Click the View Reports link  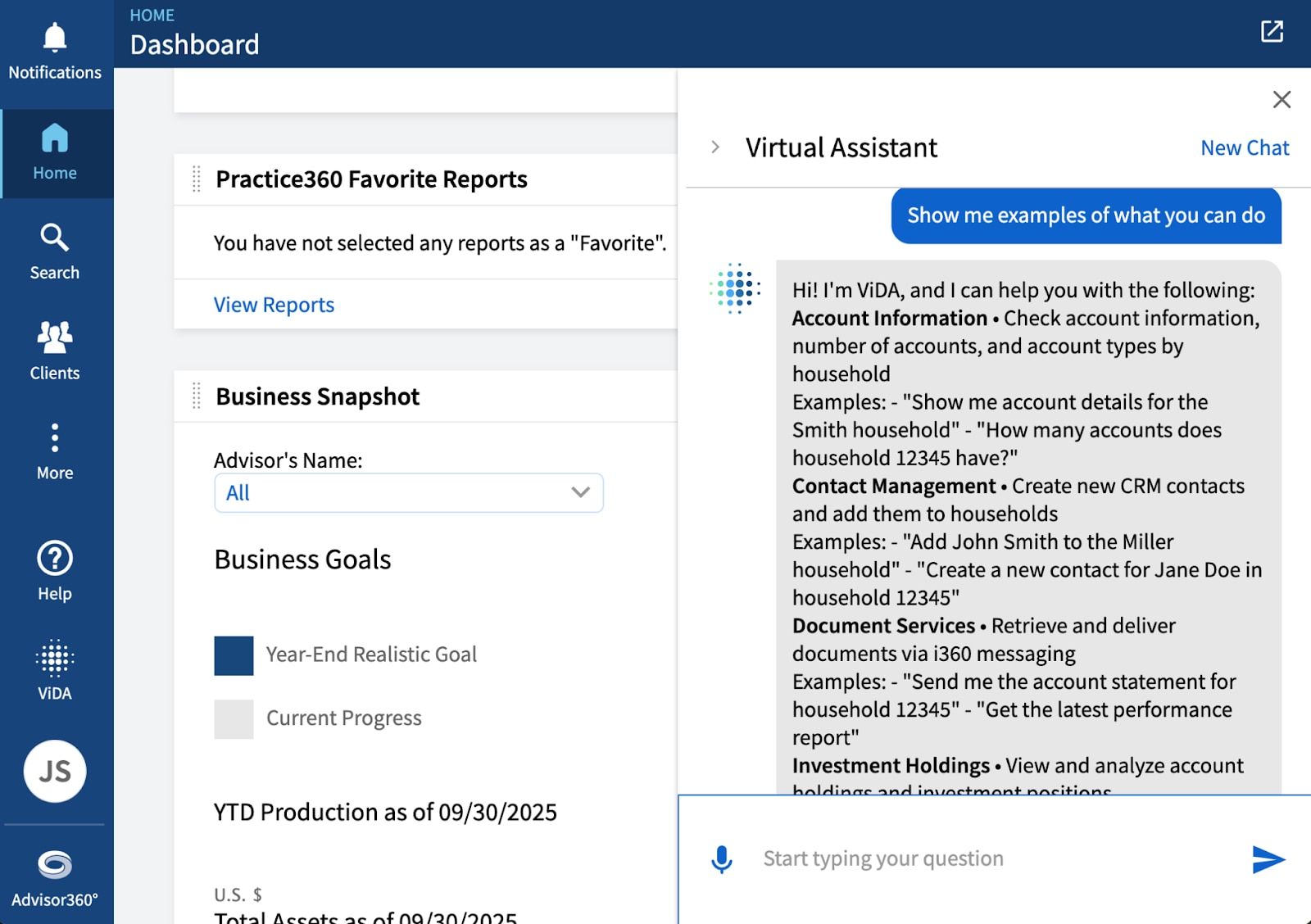pyautogui.click(x=274, y=305)
